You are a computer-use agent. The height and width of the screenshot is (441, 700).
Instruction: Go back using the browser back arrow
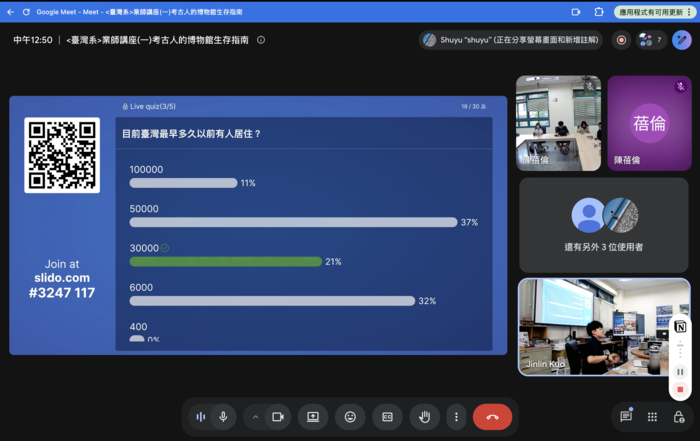click(x=10, y=12)
